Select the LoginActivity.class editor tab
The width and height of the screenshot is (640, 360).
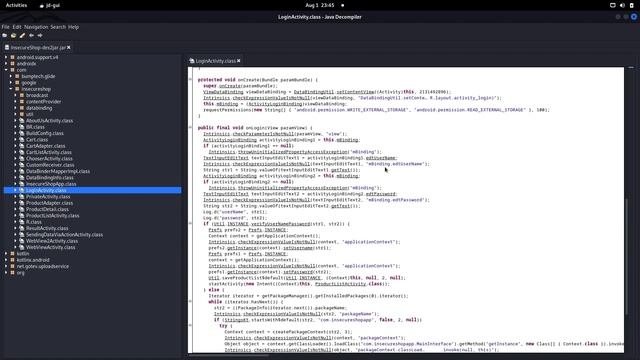tap(215, 61)
